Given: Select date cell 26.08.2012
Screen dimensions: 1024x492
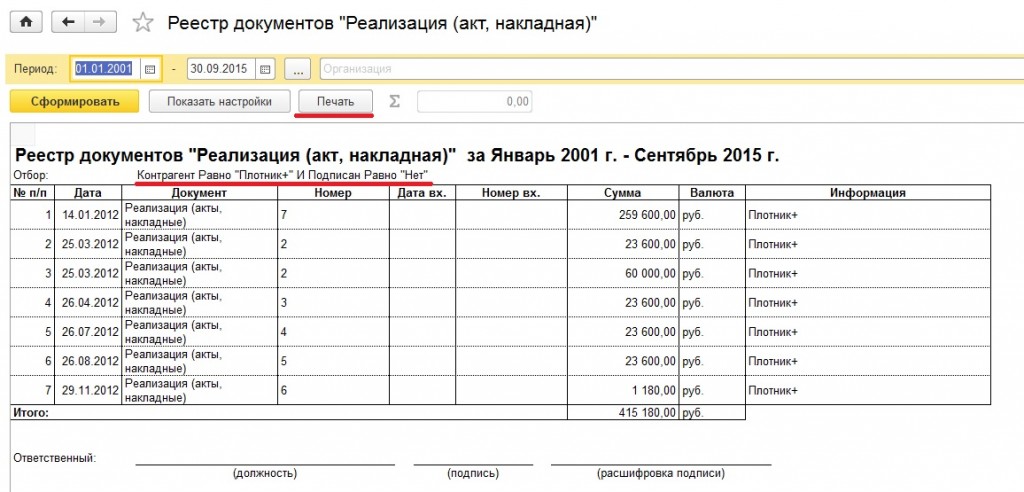Looking at the screenshot, I should (x=88, y=361).
